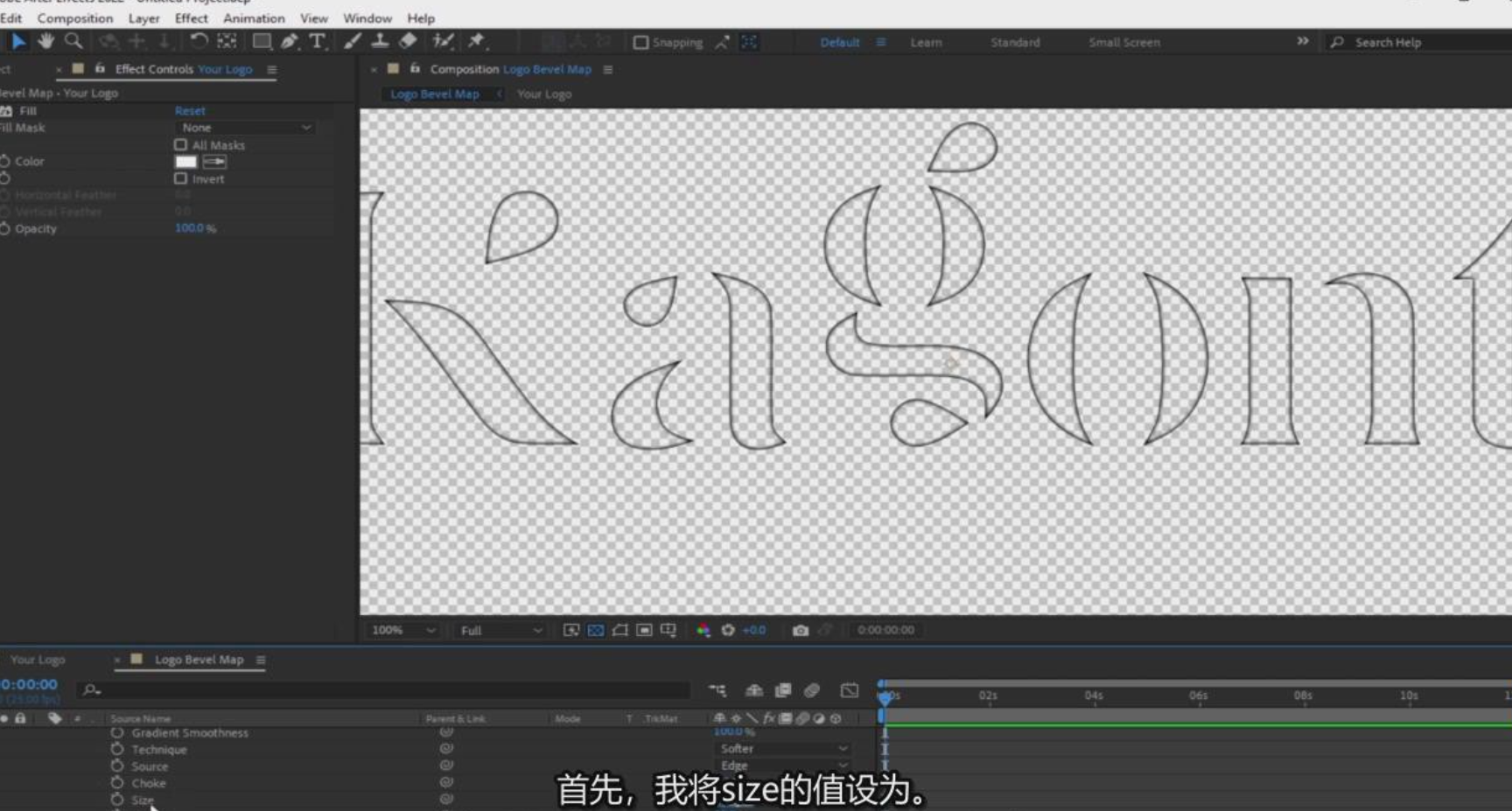Viewport: 1512px width, 811px height.
Task: Select the Clone Stamp tool
Action: tap(381, 41)
